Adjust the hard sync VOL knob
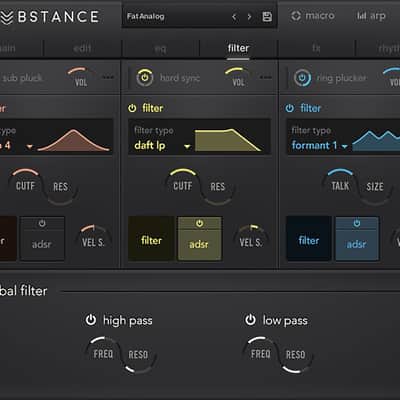 pos(238,78)
